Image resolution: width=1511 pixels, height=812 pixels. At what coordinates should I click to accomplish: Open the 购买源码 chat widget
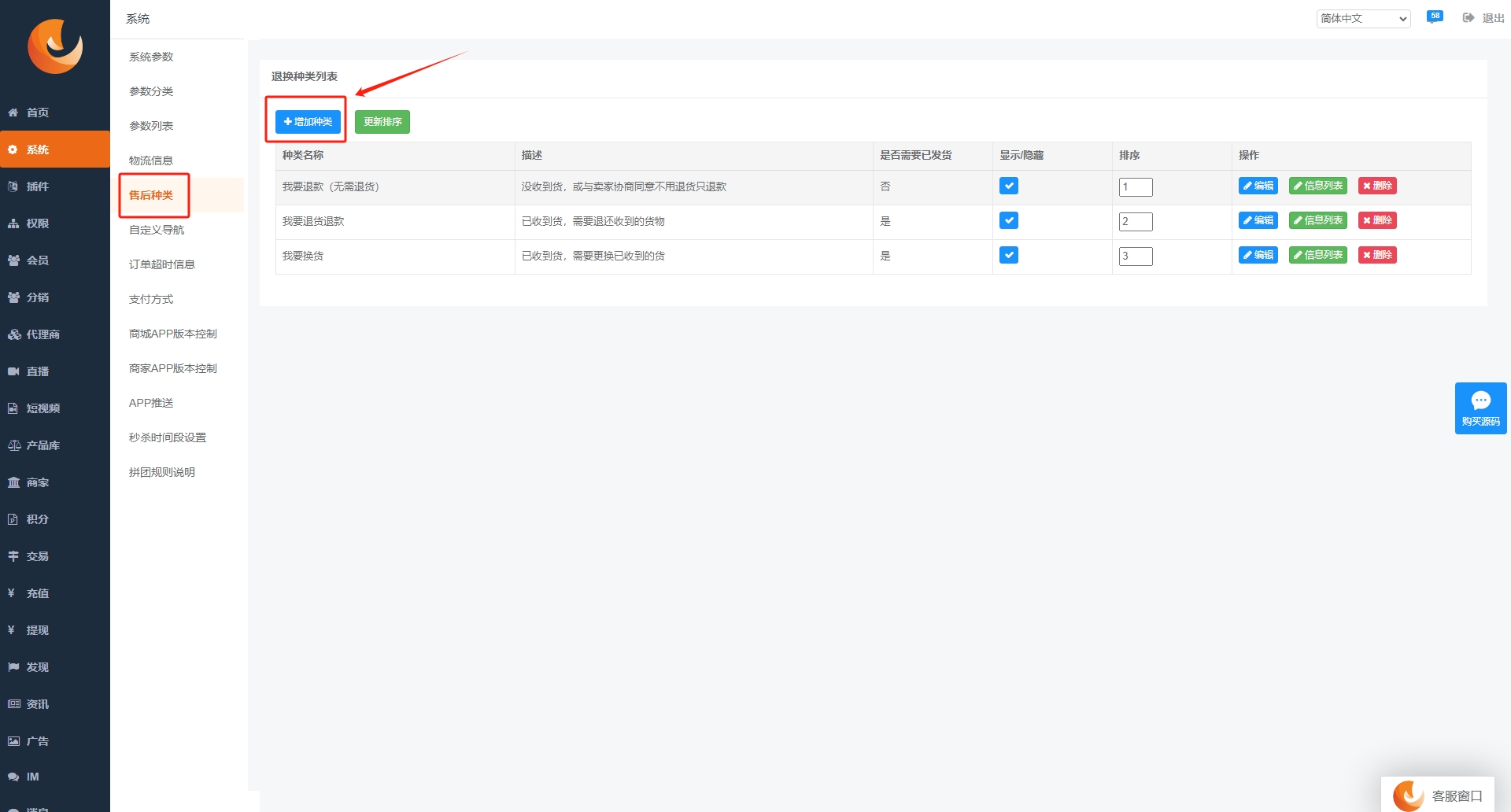click(x=1480, y=408)
